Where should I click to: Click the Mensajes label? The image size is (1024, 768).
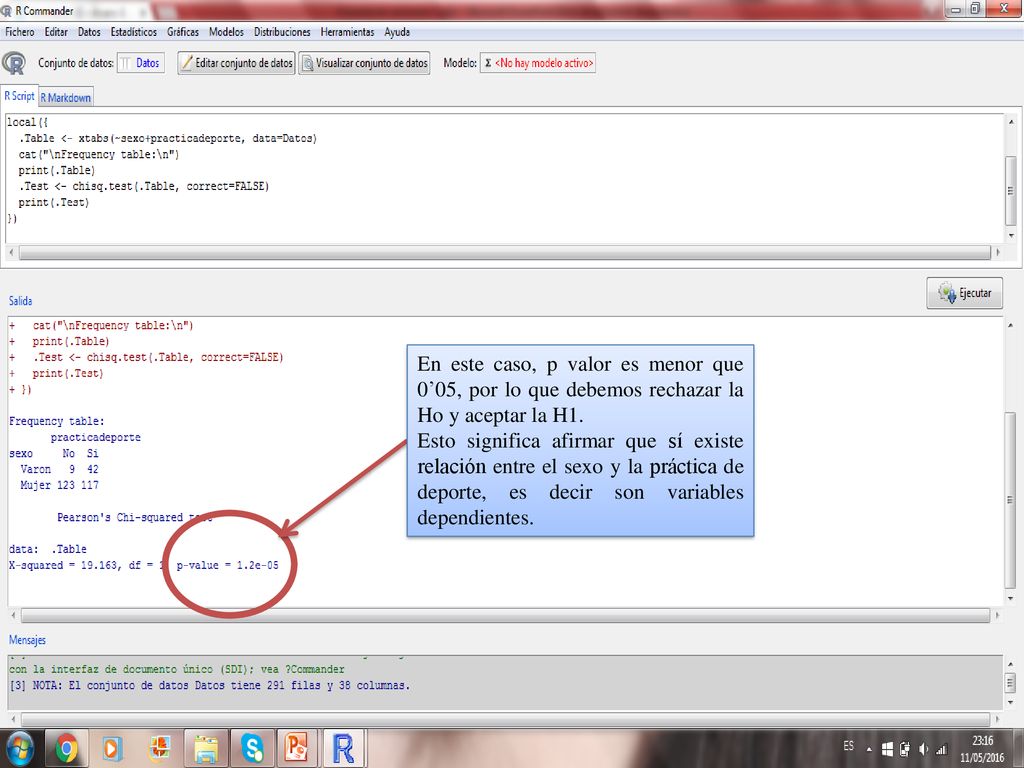click(x=27, y=640)
